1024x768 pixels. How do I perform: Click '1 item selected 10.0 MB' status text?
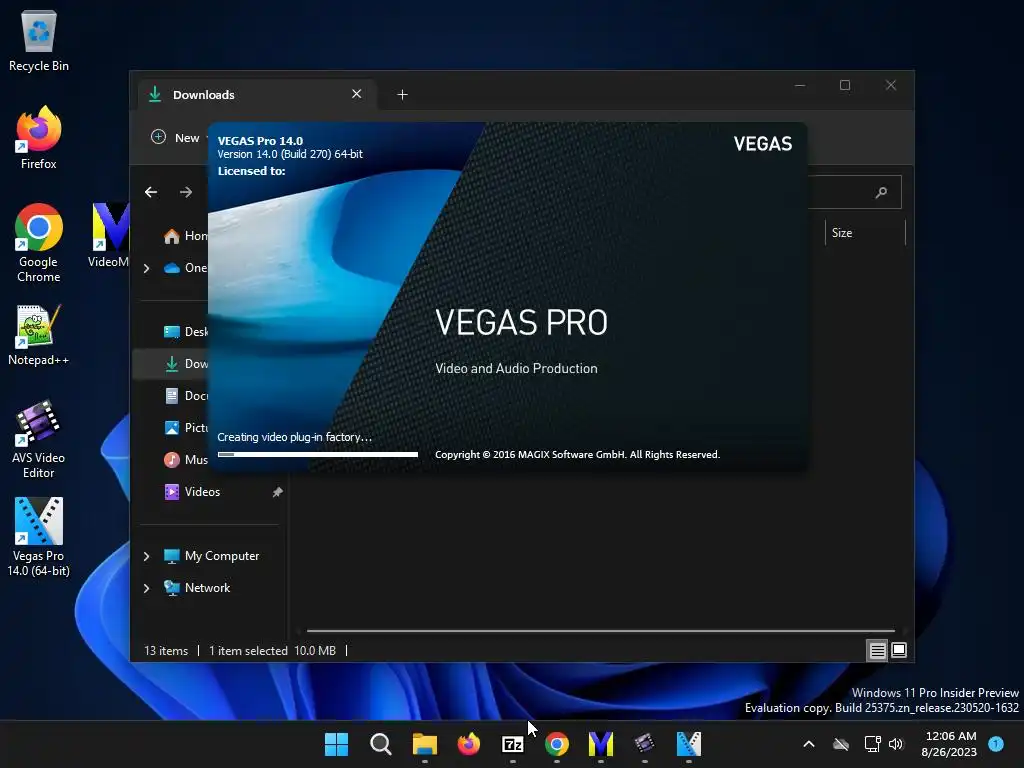[272, 650]
